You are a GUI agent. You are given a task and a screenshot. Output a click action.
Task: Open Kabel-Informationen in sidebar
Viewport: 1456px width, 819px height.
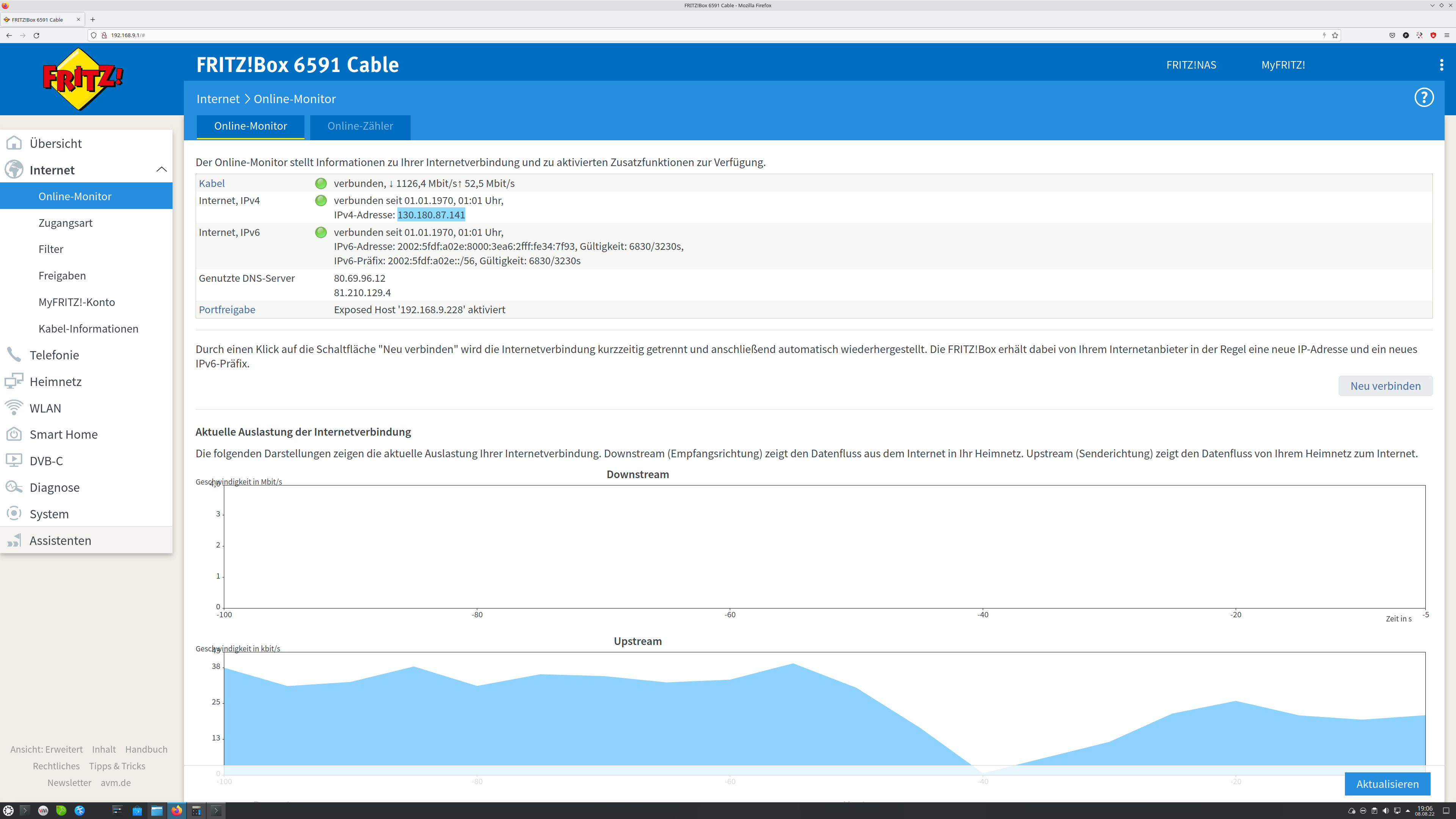[x=88, y=329]
